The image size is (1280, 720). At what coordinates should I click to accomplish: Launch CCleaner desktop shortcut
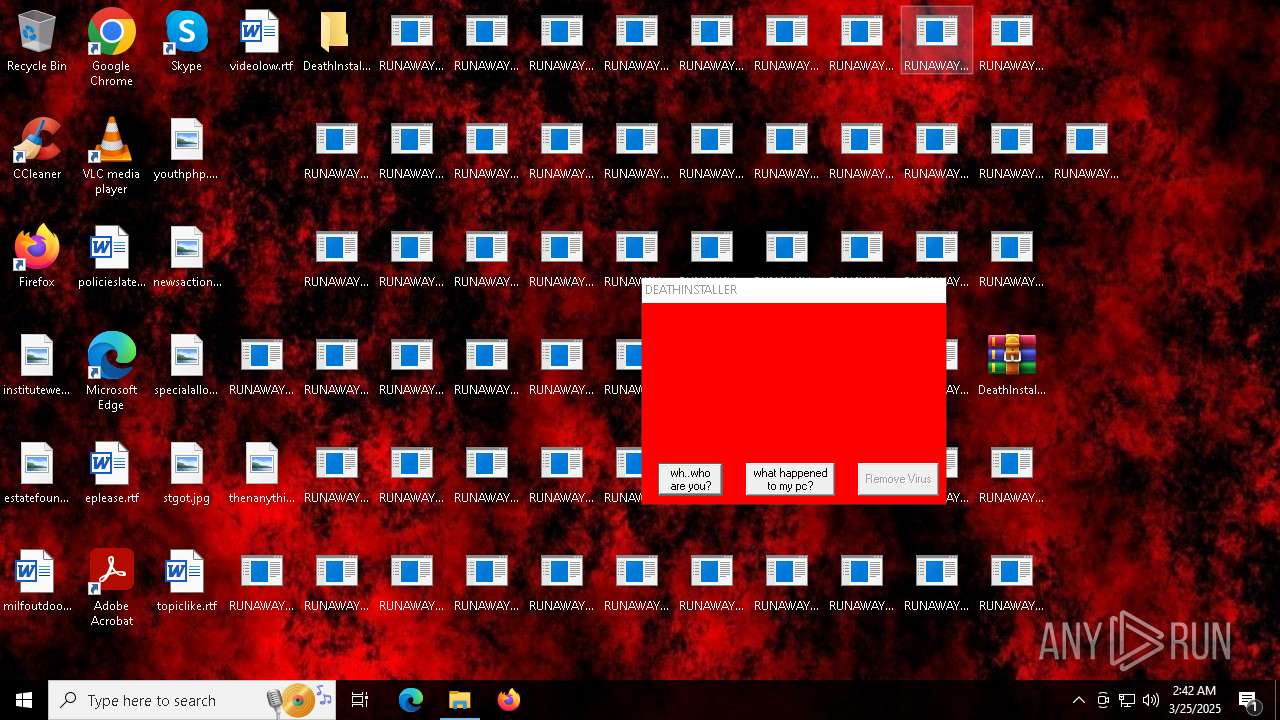37,150
